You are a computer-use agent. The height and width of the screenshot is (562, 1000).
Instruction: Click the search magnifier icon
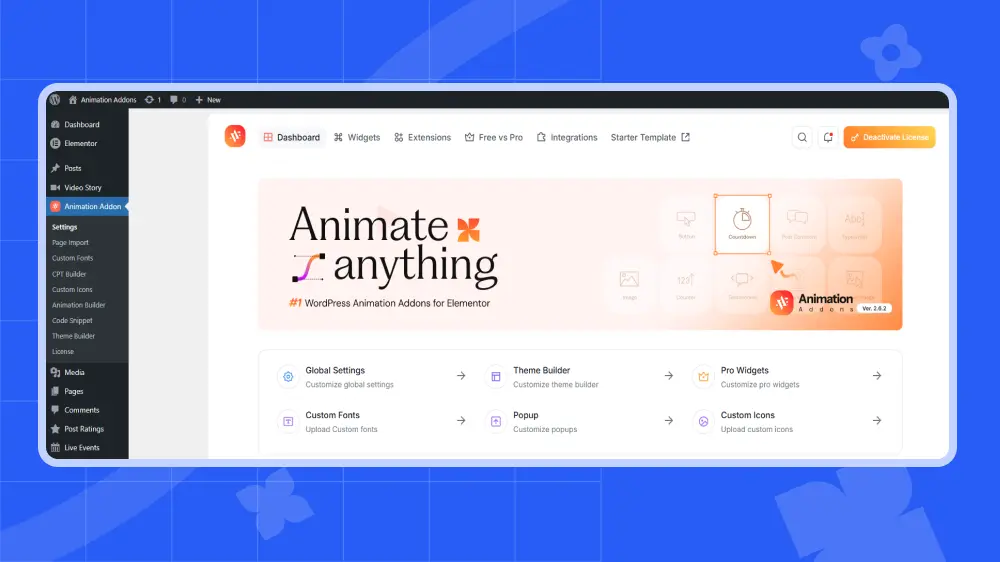802,137
